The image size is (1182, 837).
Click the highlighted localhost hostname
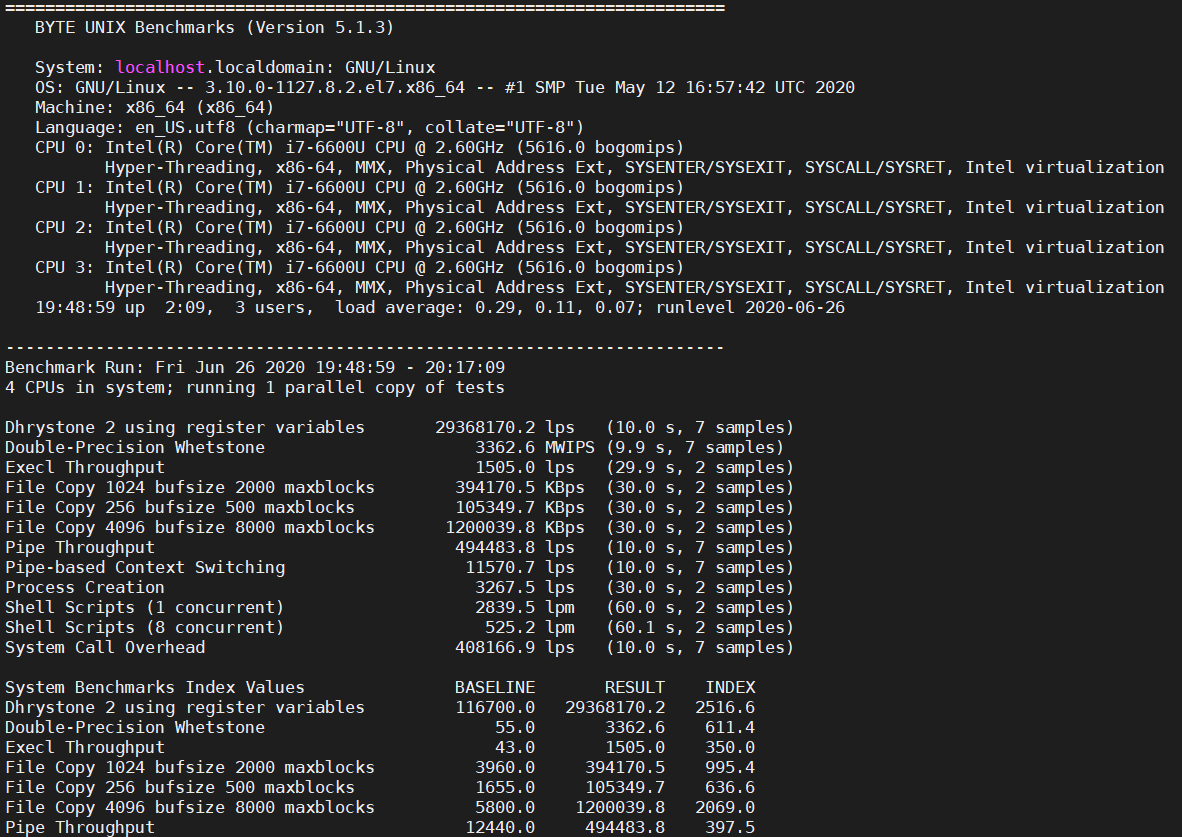155,67
